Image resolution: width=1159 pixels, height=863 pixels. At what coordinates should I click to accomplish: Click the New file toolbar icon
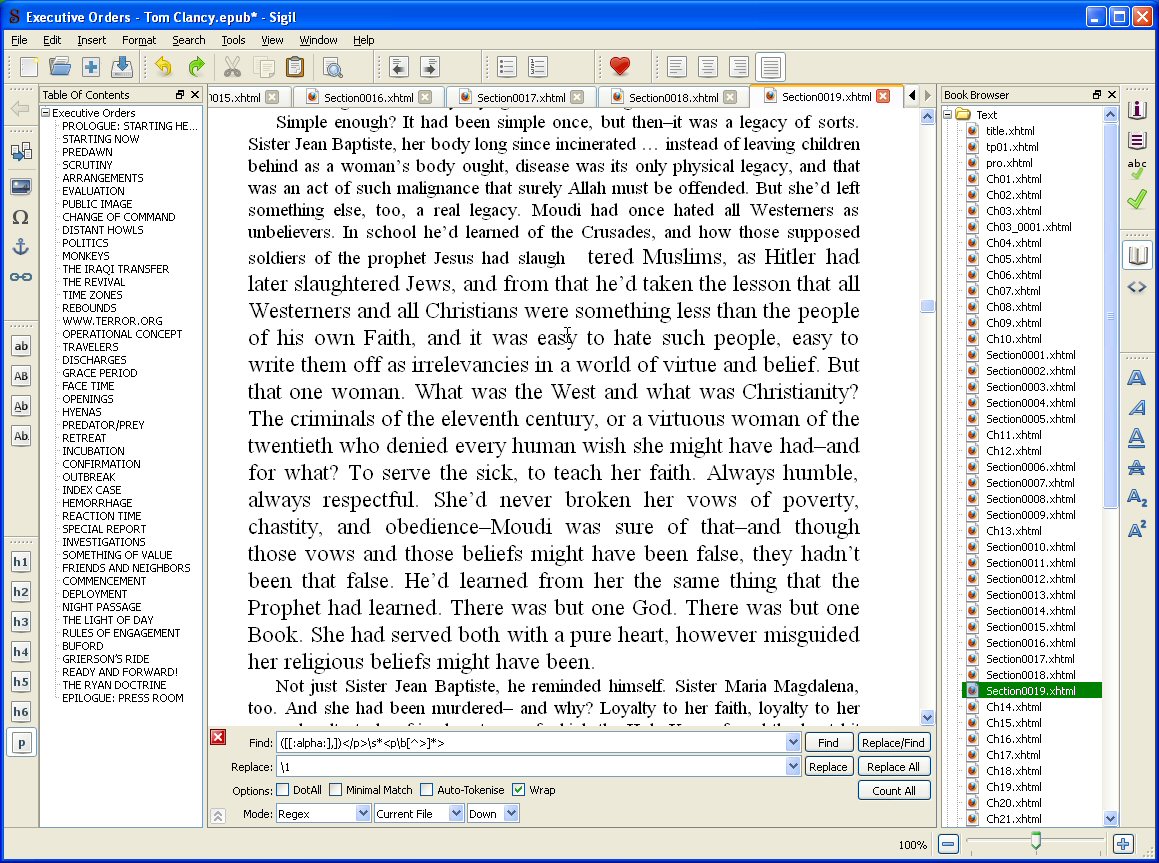pyautogui.click(x=29, y=67)
